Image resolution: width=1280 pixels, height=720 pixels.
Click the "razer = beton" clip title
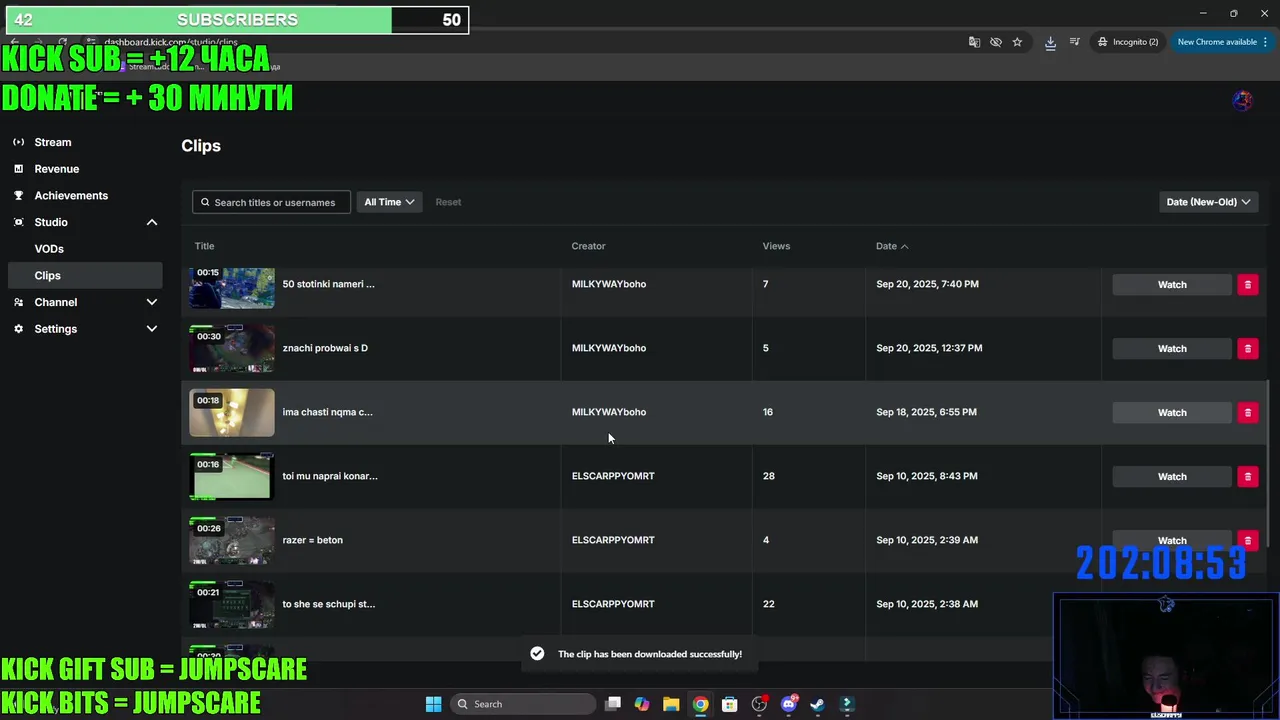(x=312, y=540)
